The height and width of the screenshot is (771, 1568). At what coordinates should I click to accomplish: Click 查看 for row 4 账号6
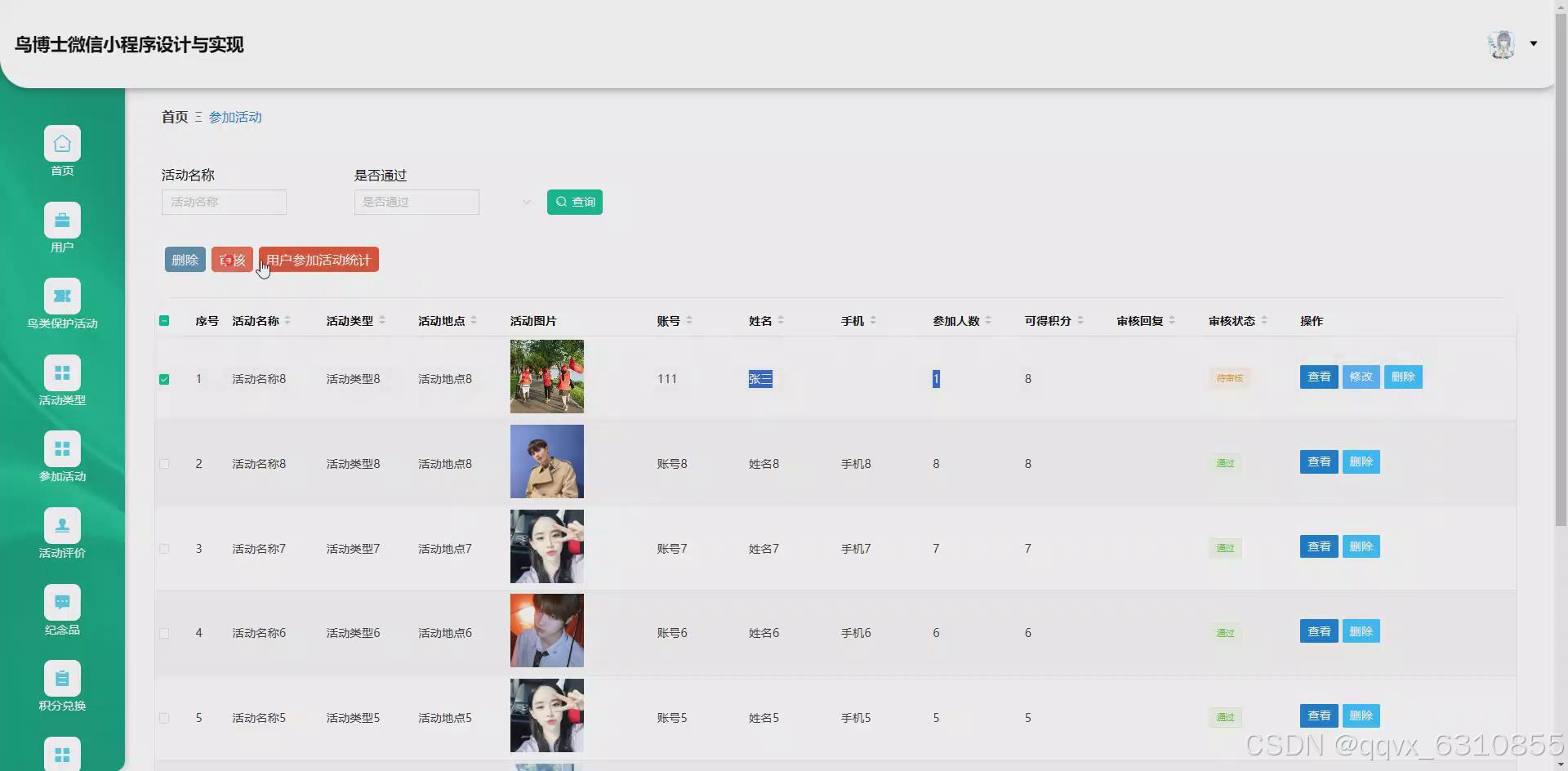(x=1319, y=631)
